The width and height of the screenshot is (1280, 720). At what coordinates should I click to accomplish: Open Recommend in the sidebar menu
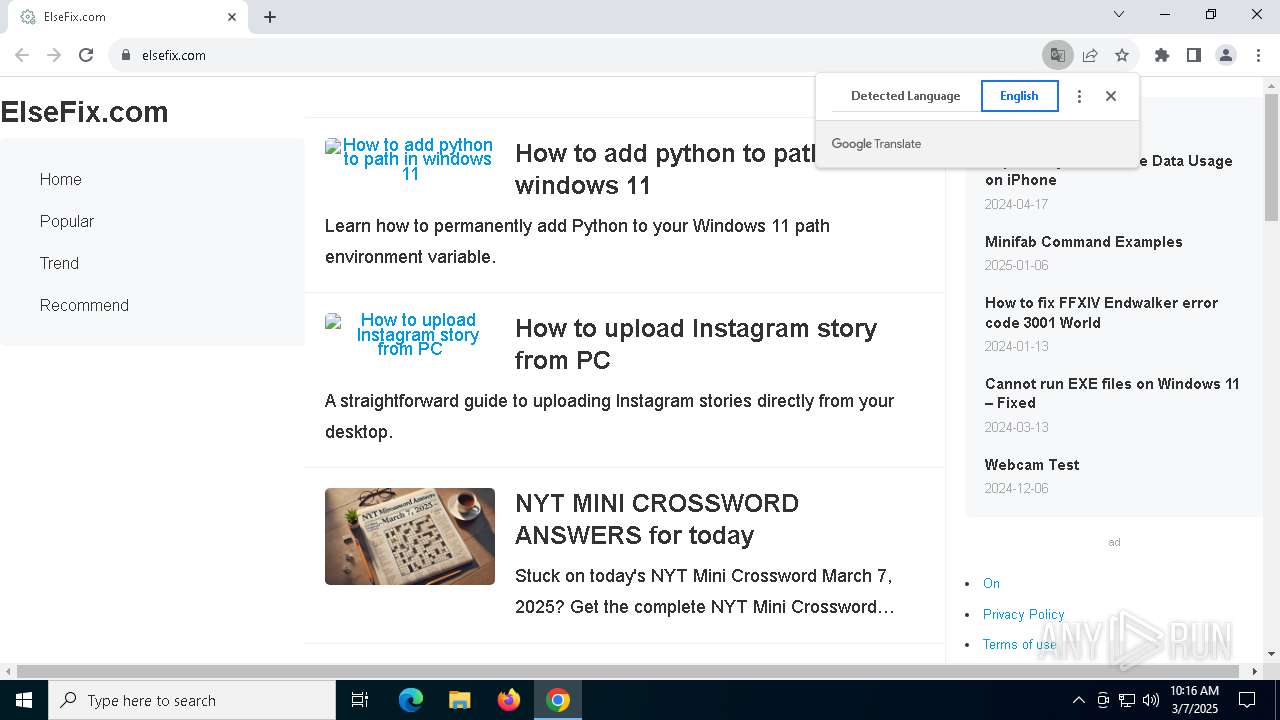click(x=84, y=306)
